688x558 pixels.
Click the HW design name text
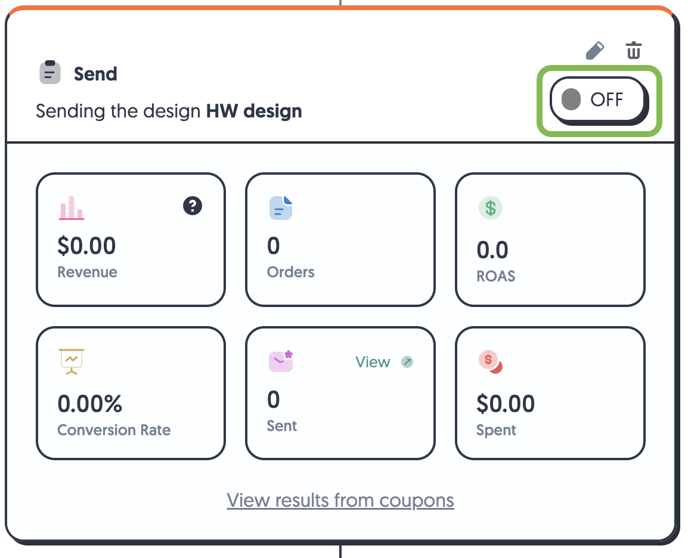[x=254, y=111]
